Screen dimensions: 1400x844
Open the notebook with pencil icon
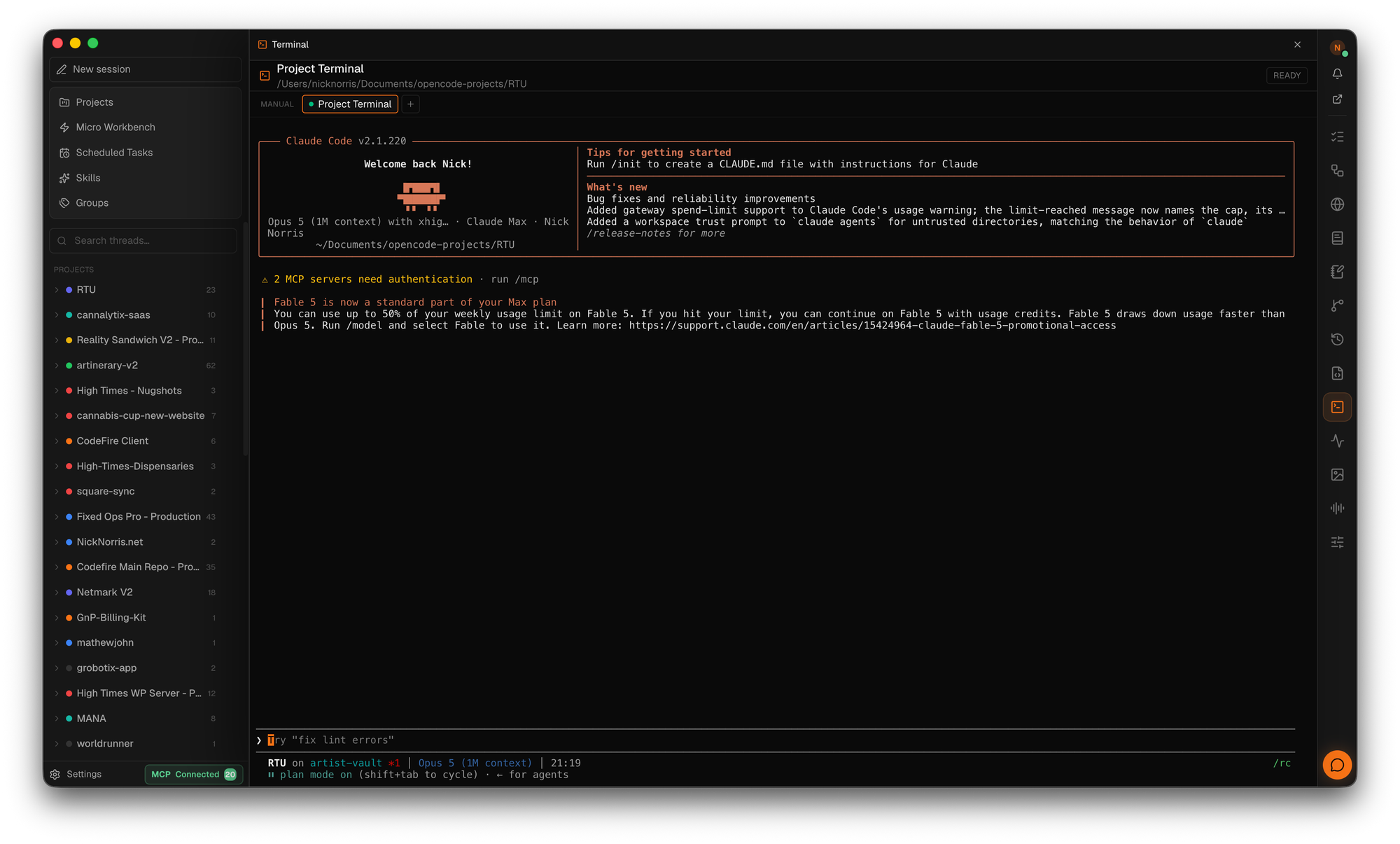1337,272
